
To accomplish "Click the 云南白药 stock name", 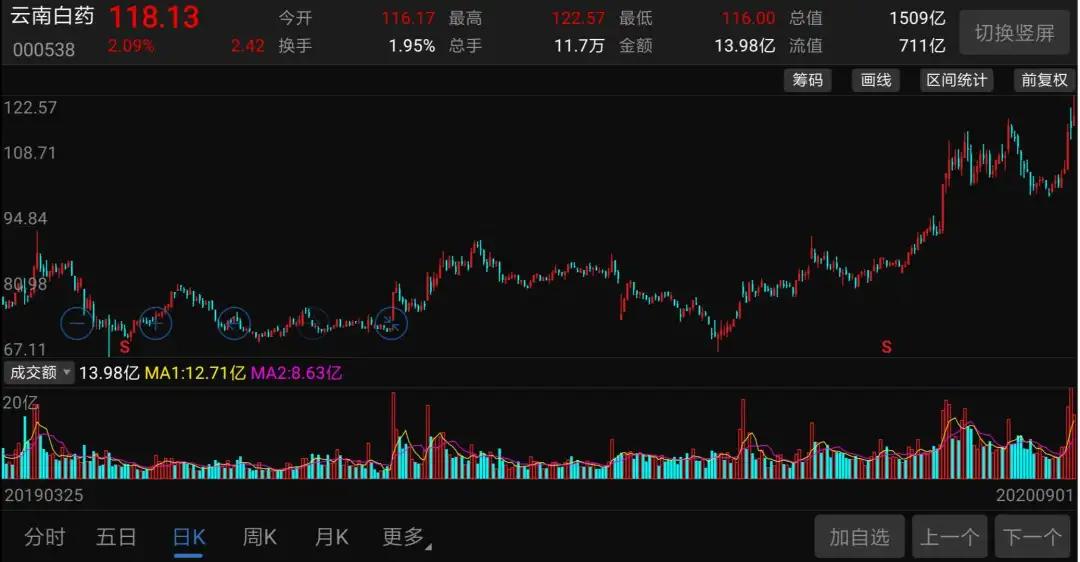I will pos(52,16).
